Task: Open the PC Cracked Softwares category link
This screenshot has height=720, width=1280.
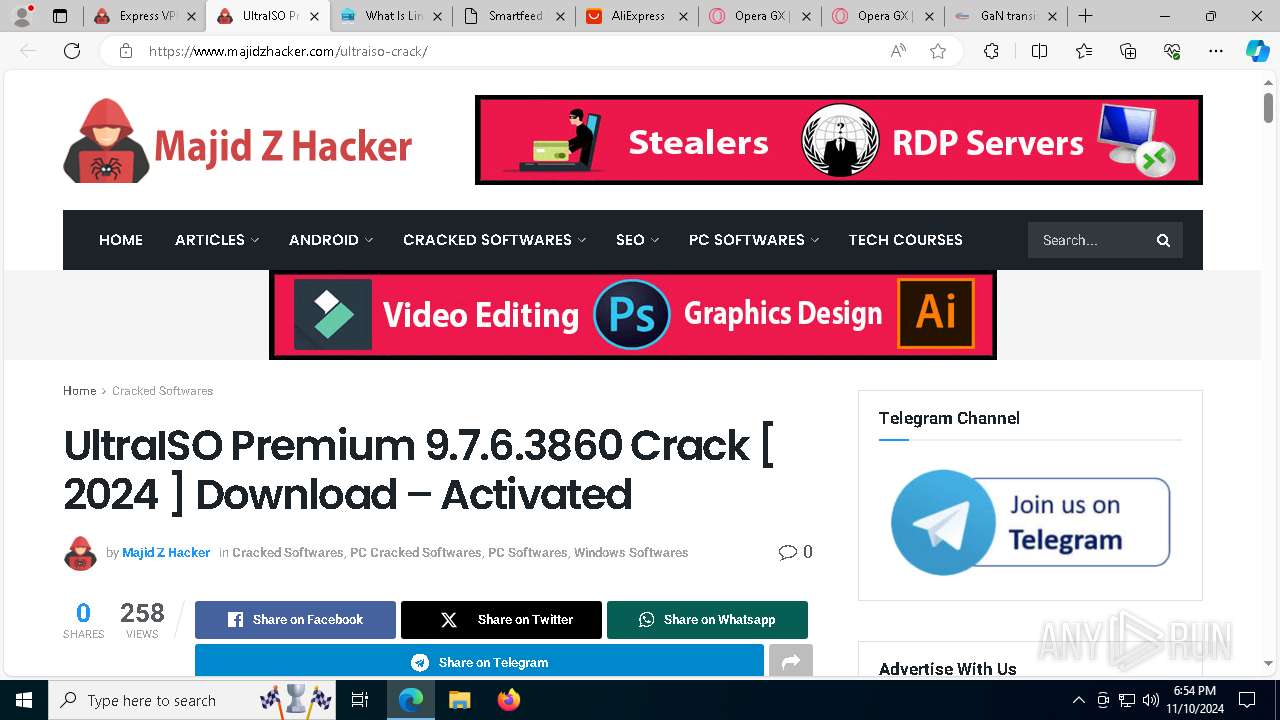Action: tap(415, 552)
